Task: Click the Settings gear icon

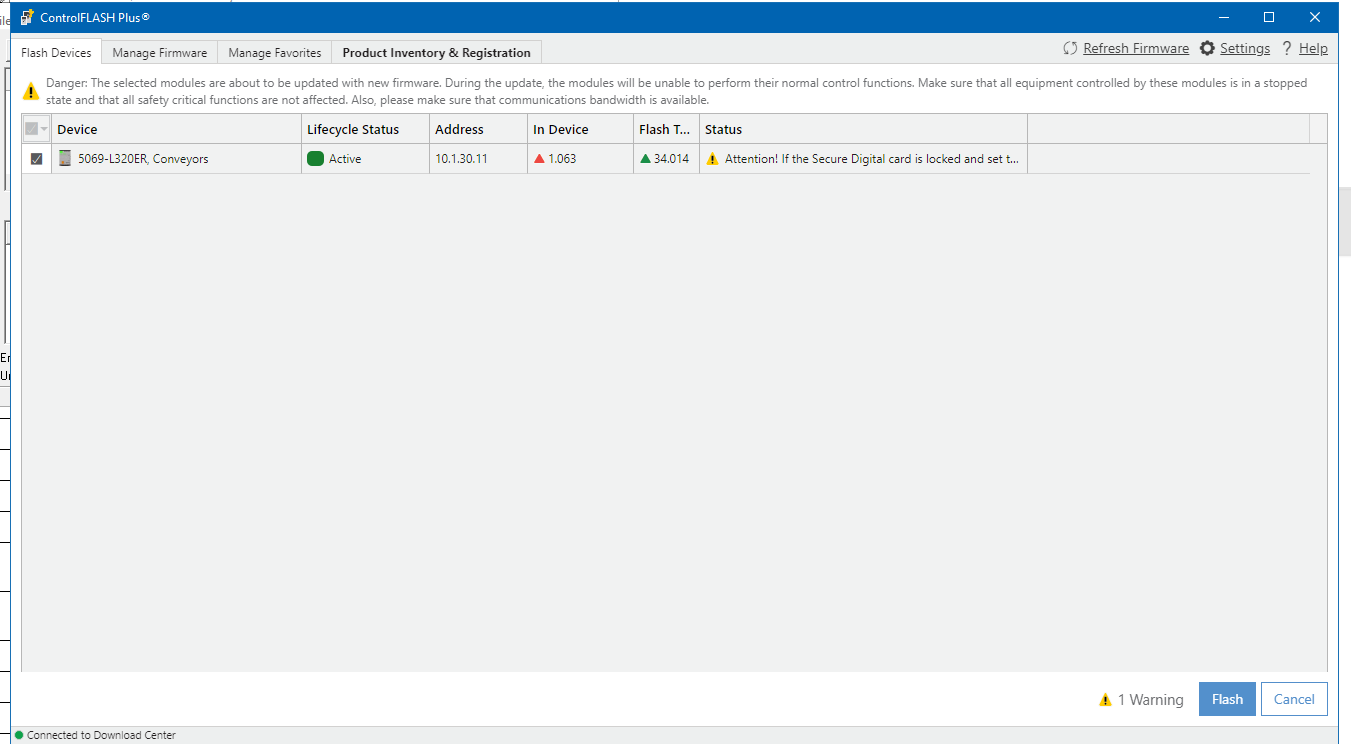Action: click(1207, 49)
